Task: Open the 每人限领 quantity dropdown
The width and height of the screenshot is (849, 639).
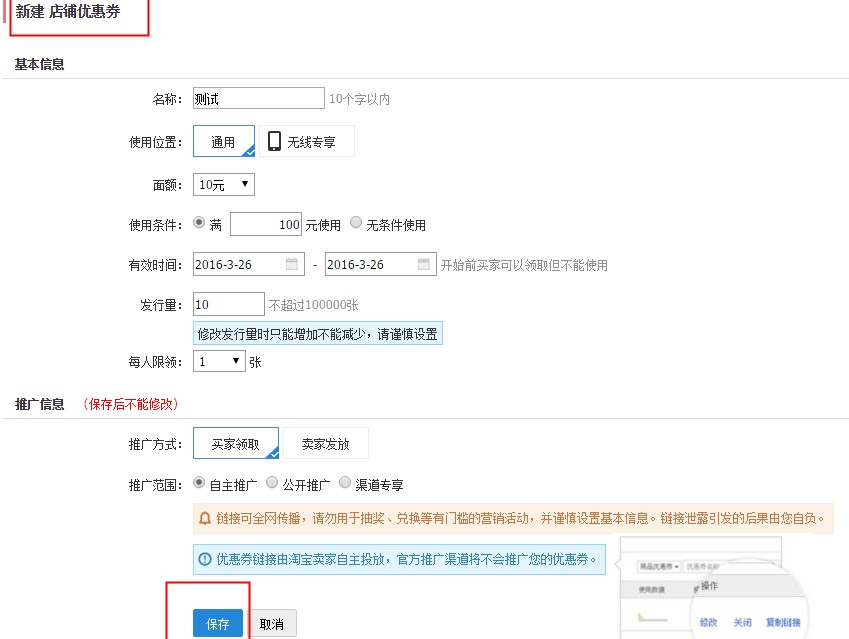Action: 219,361
